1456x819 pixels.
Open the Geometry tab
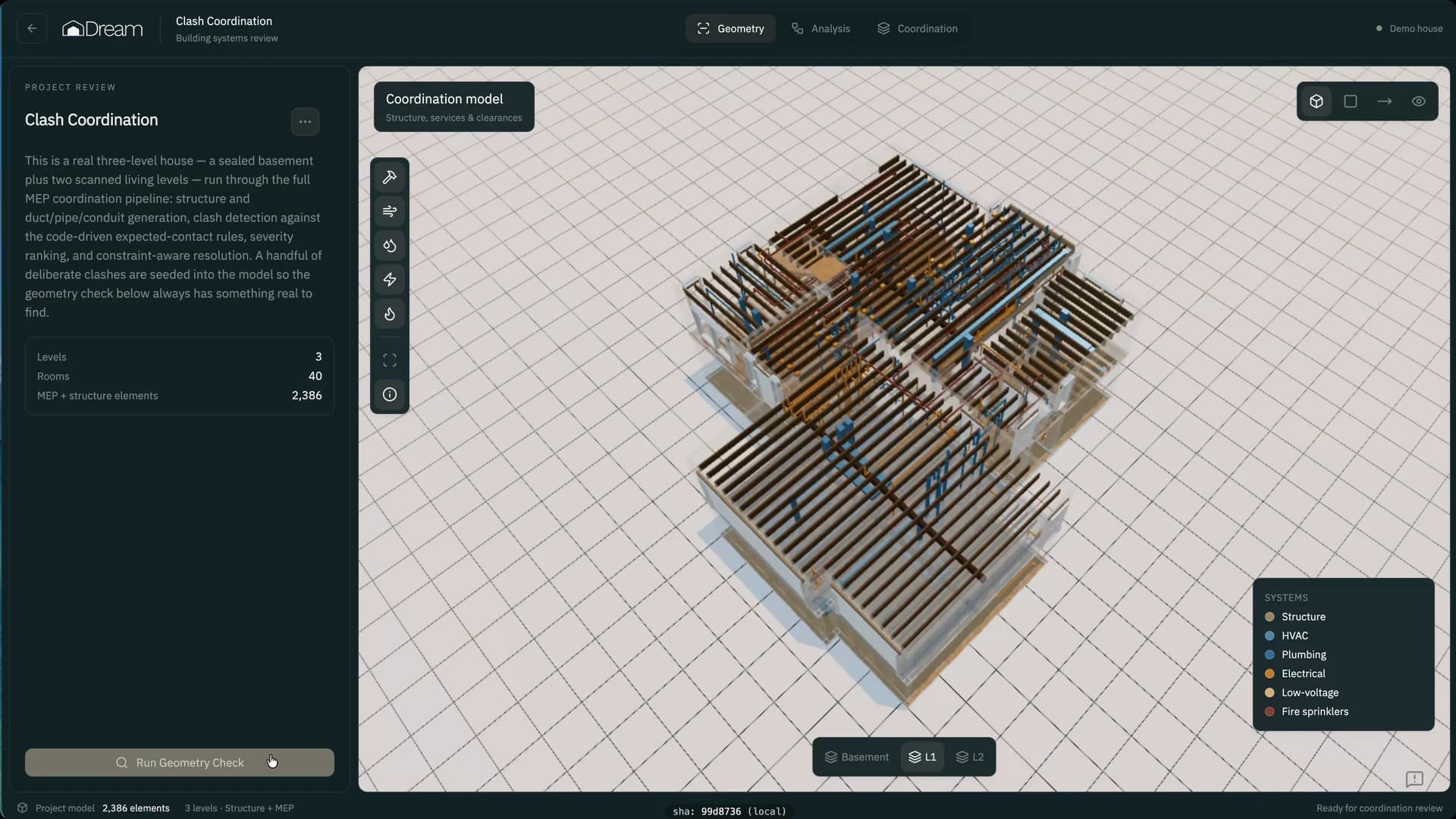730,29
